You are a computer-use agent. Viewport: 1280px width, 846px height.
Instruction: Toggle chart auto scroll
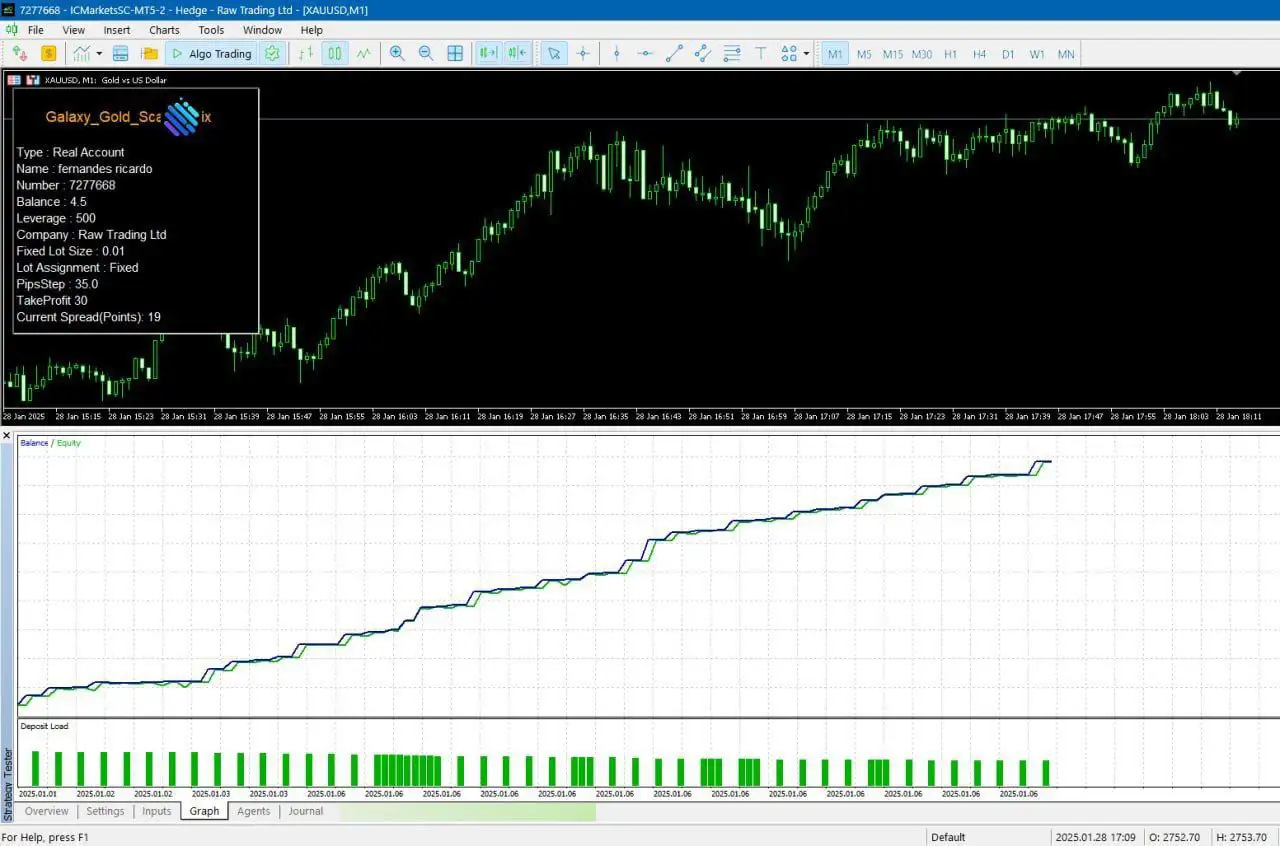click(488, 54)
